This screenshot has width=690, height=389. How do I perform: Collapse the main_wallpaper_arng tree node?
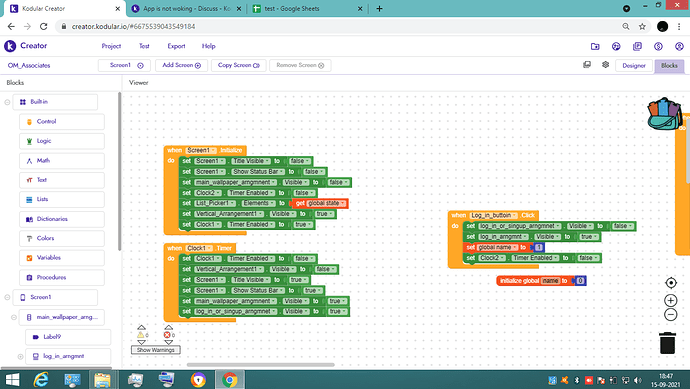pos(14,317)
